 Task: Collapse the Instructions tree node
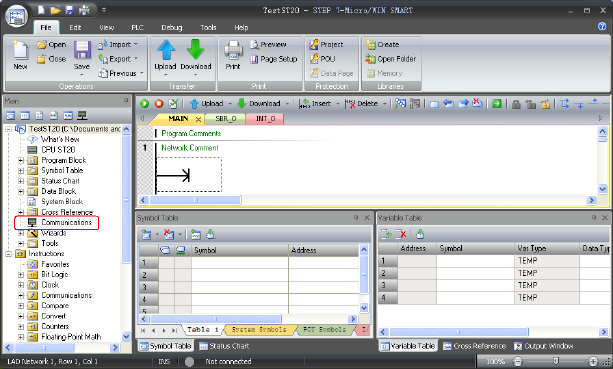(8, 254)
